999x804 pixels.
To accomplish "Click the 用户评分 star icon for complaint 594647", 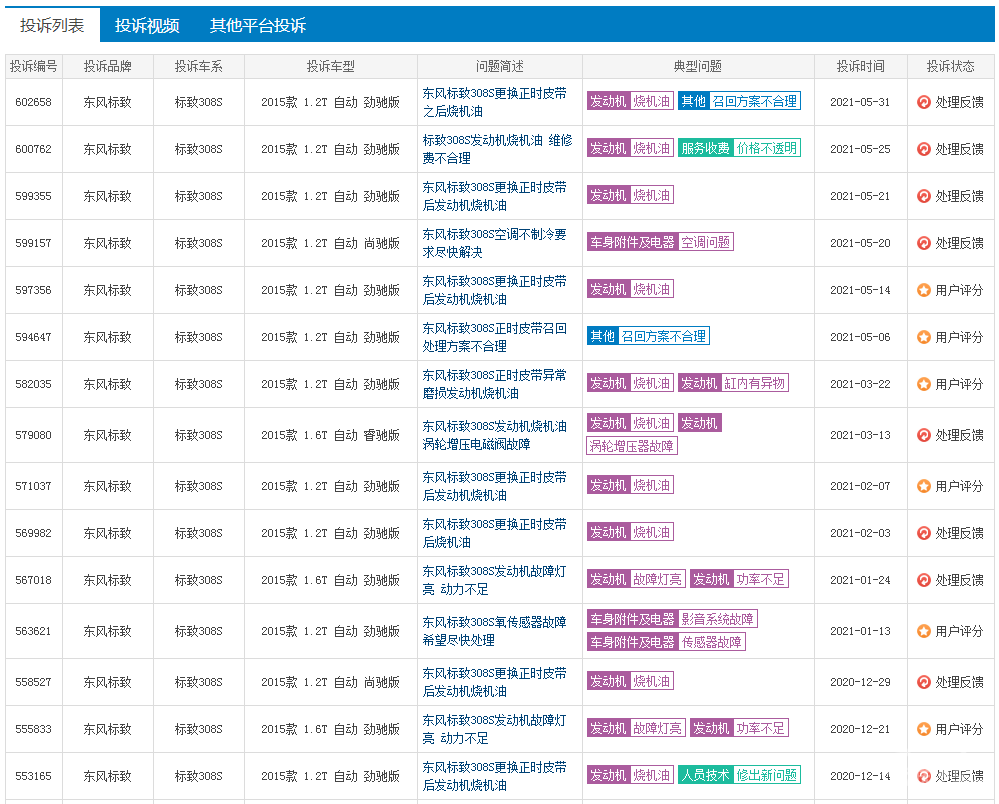I will 924,337.
